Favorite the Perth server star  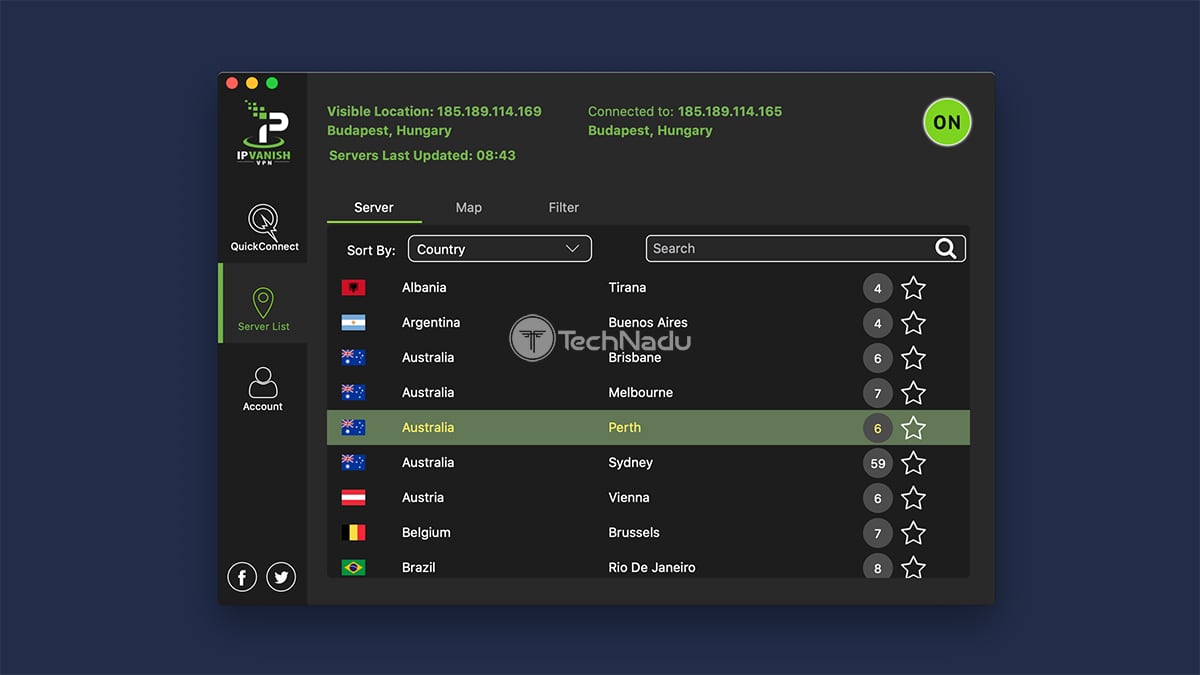[x=913, y=428]
